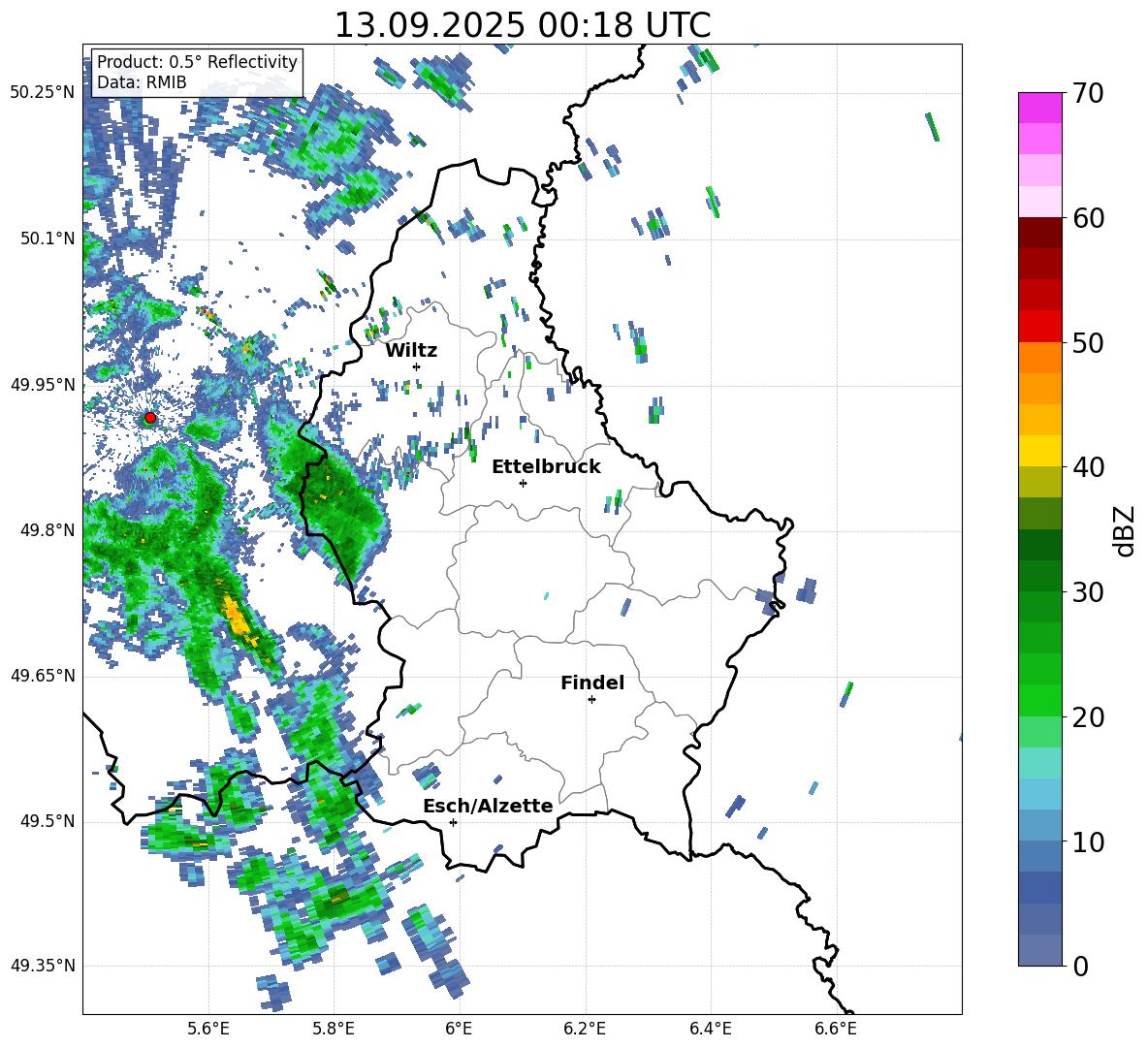This screenshot has width=1148, height=1048.
Task: Click the 6.4°E longitude label
Action: coord(710,1029)
